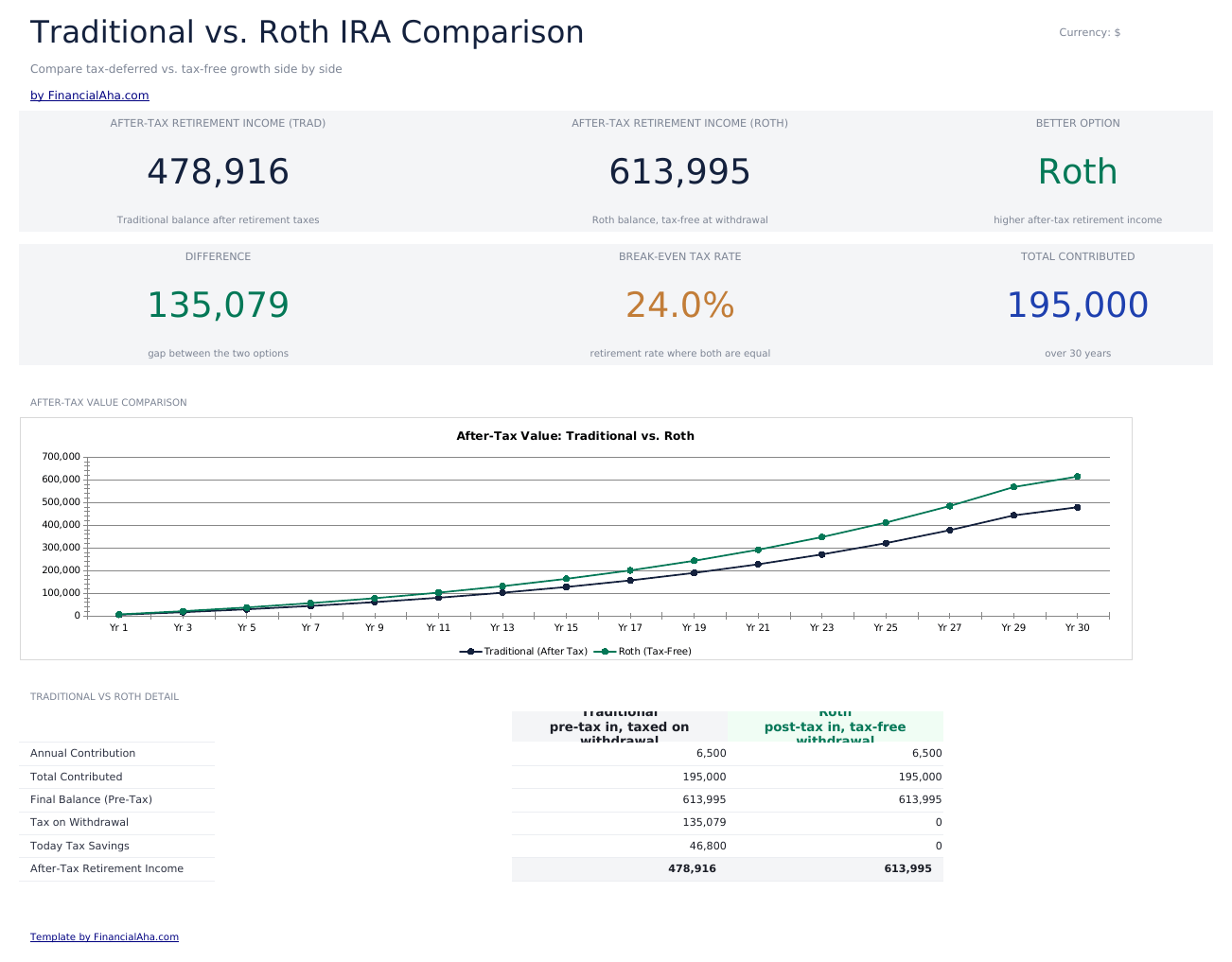
Task: Click the Traditional column header cell
Action: (620, 726)
